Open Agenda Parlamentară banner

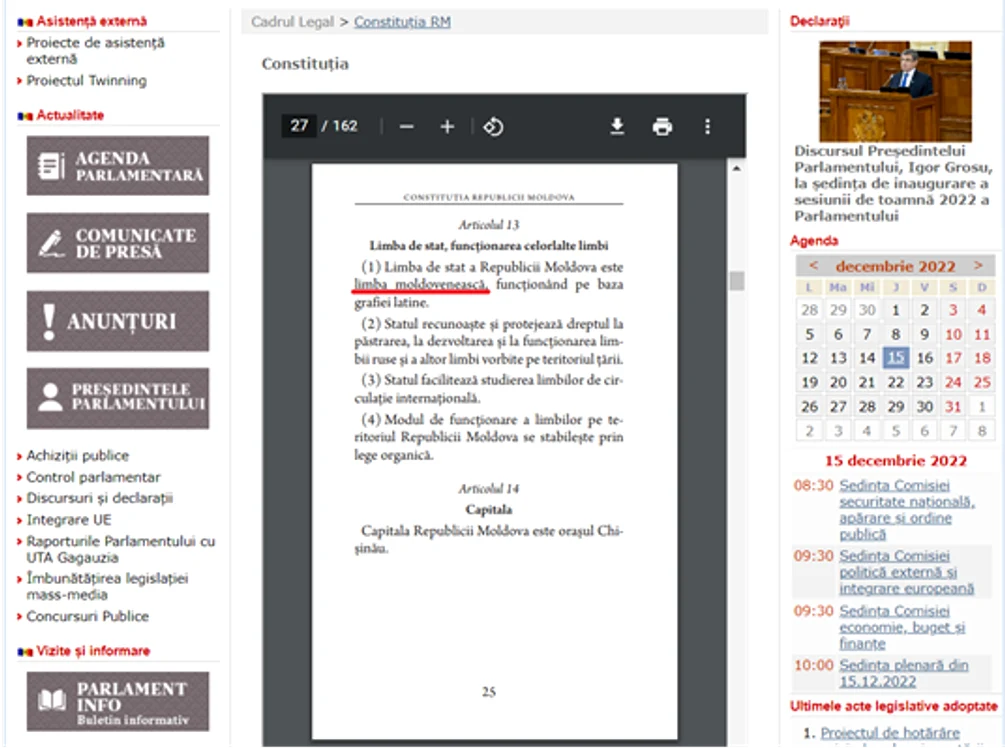click(x=118, y=166)
